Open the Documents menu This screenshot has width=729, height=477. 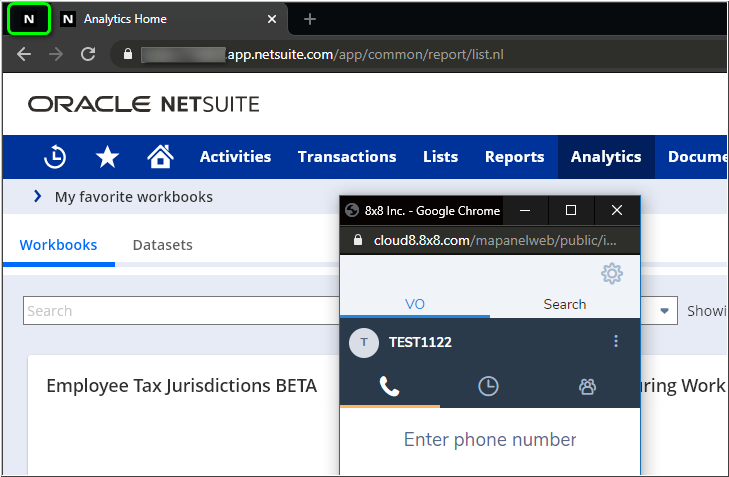(697, 157)
